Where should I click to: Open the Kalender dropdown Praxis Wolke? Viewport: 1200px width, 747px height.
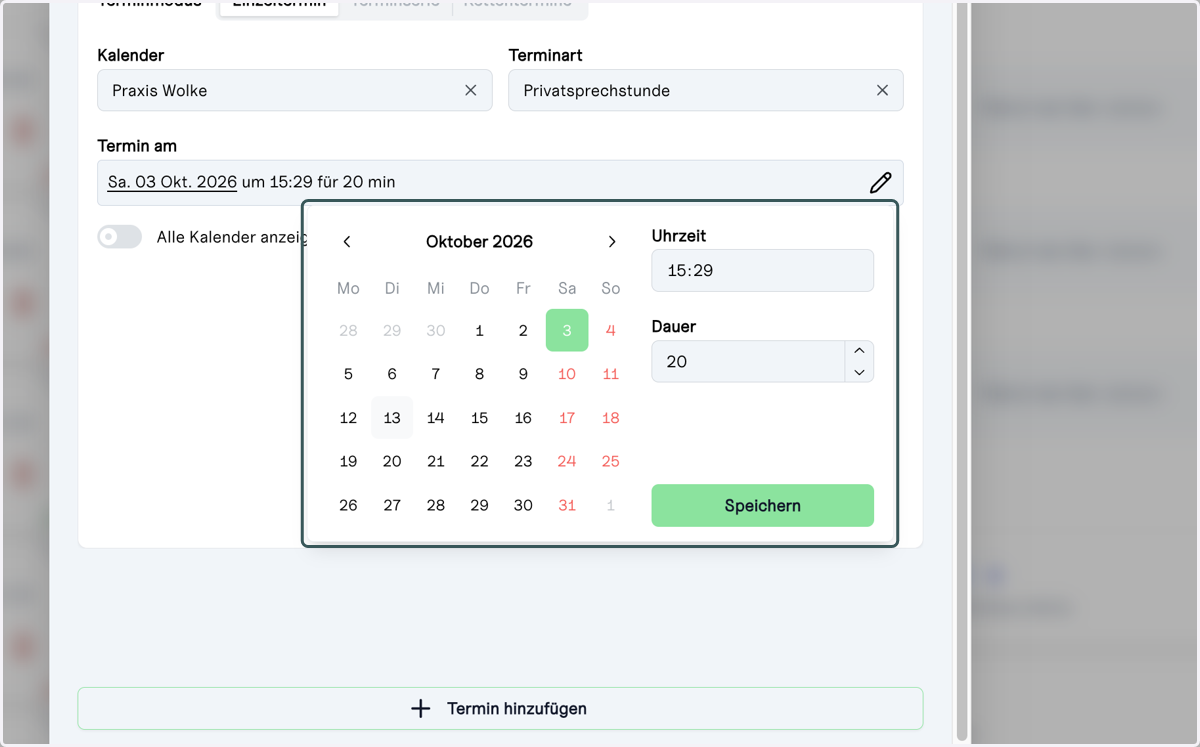[295, 90]
